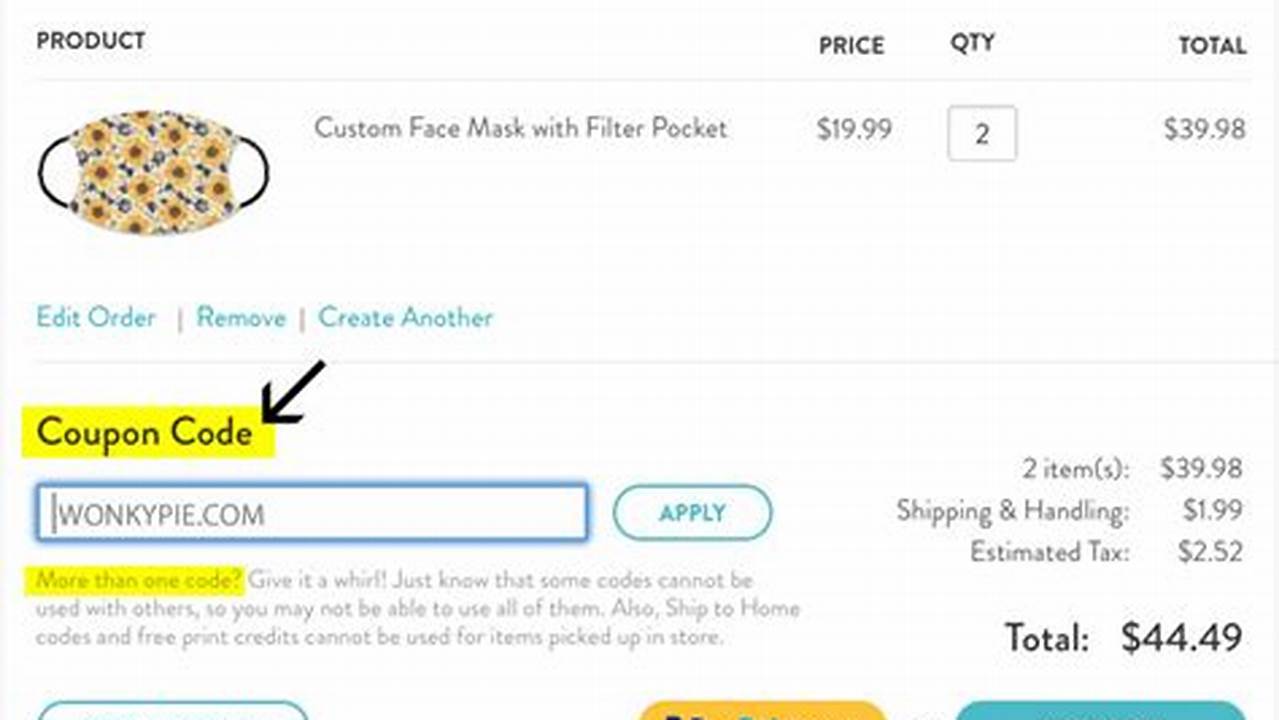Click Create Another for the mask order

click(x=405, y=317)
